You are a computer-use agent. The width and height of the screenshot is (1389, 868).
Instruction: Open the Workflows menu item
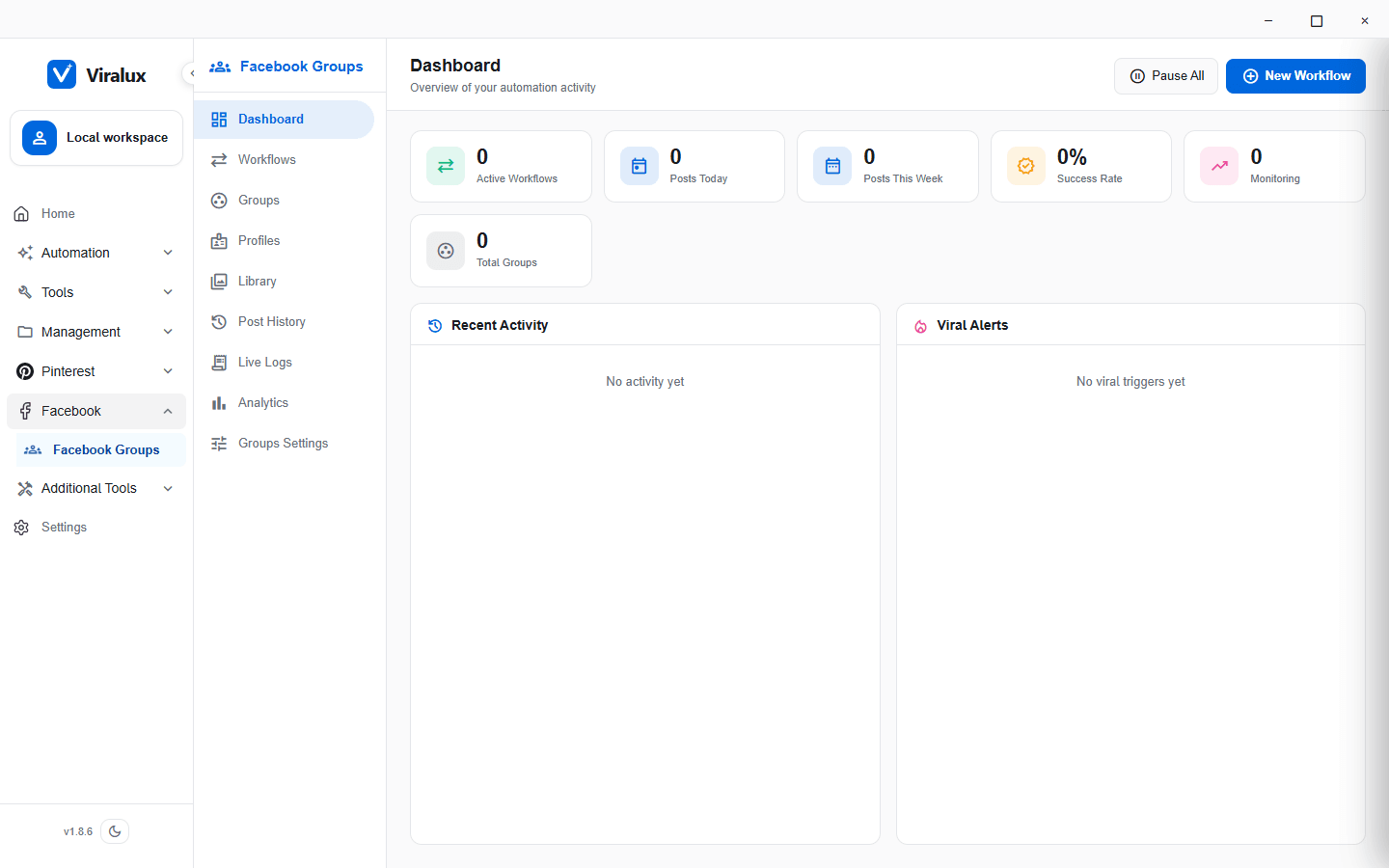coord(284,160)
